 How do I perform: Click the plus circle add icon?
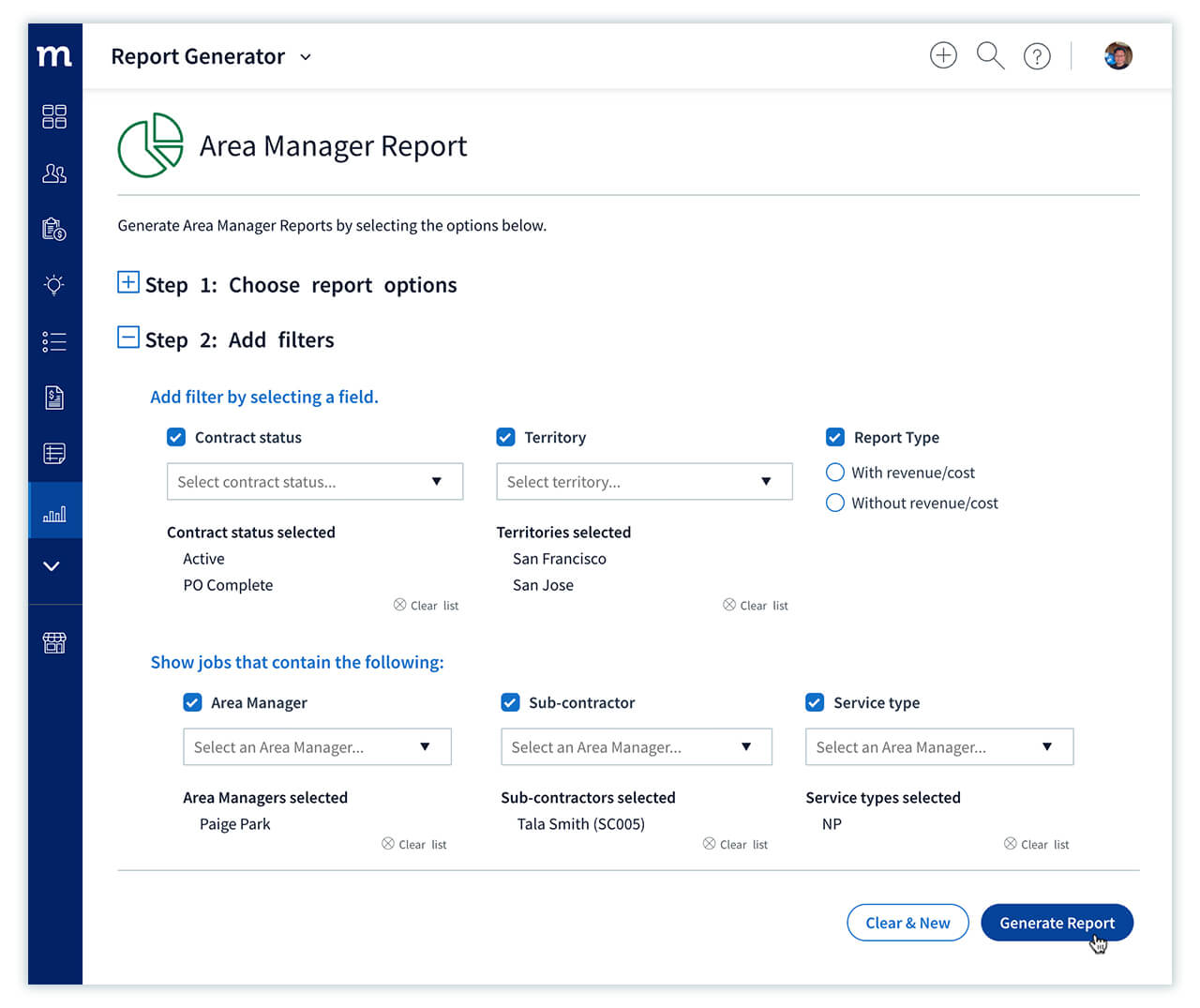[943, 55]
